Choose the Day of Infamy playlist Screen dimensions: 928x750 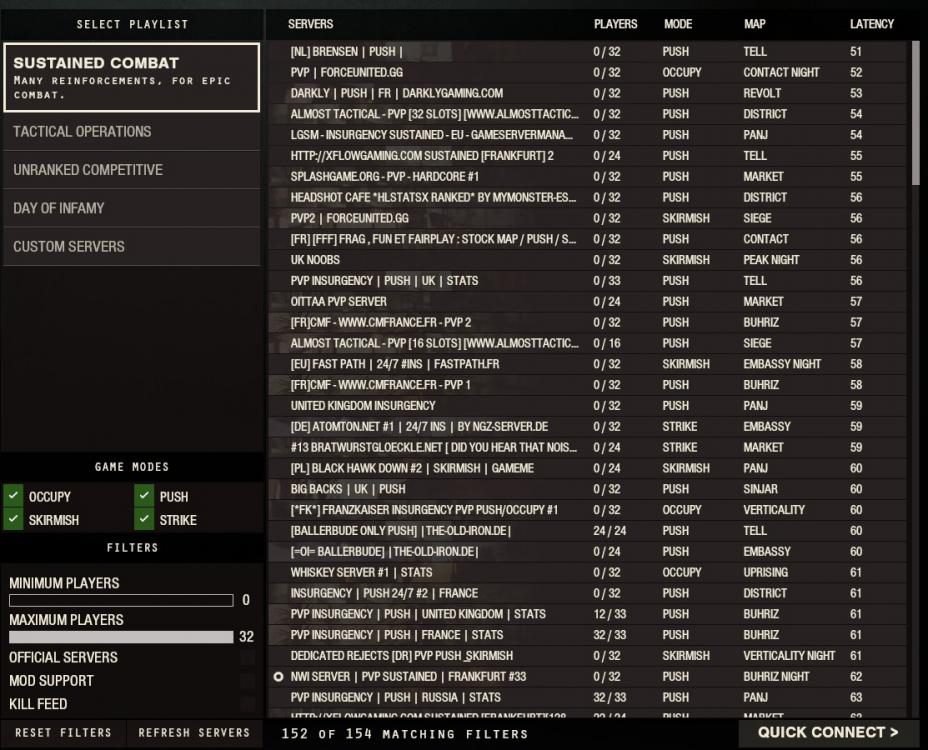click(x=131, y=208)
